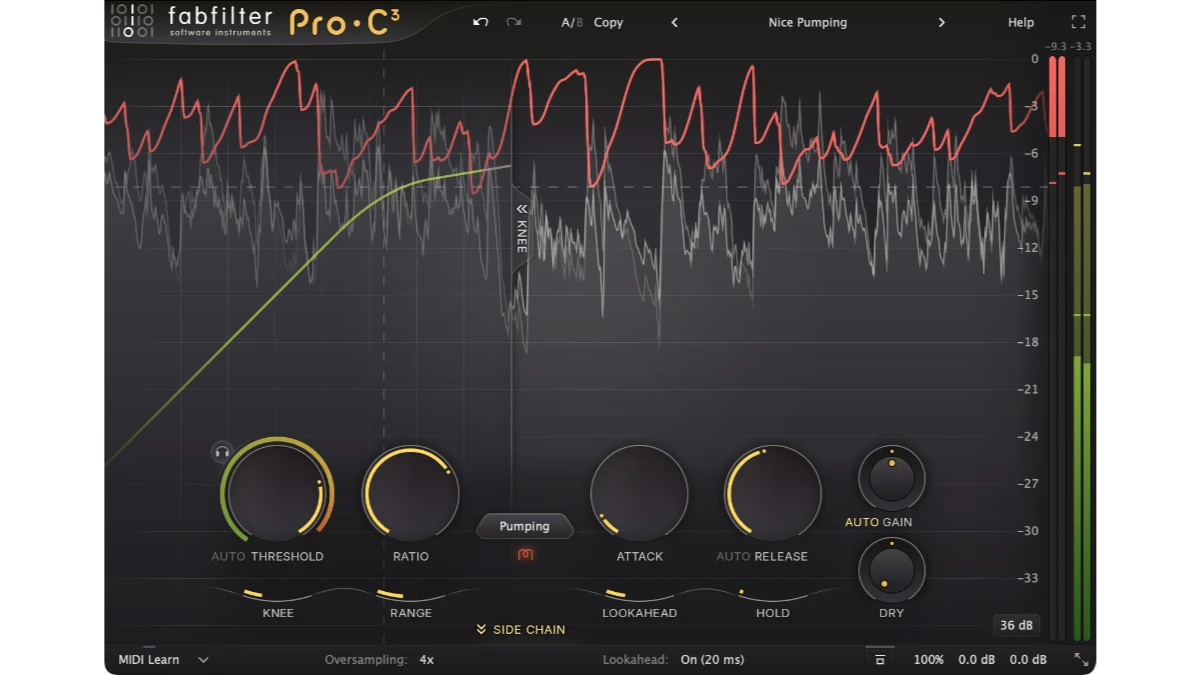Toggle AUTO release
The height and width of the screenshot is (675, 1200).
(733, 556)
